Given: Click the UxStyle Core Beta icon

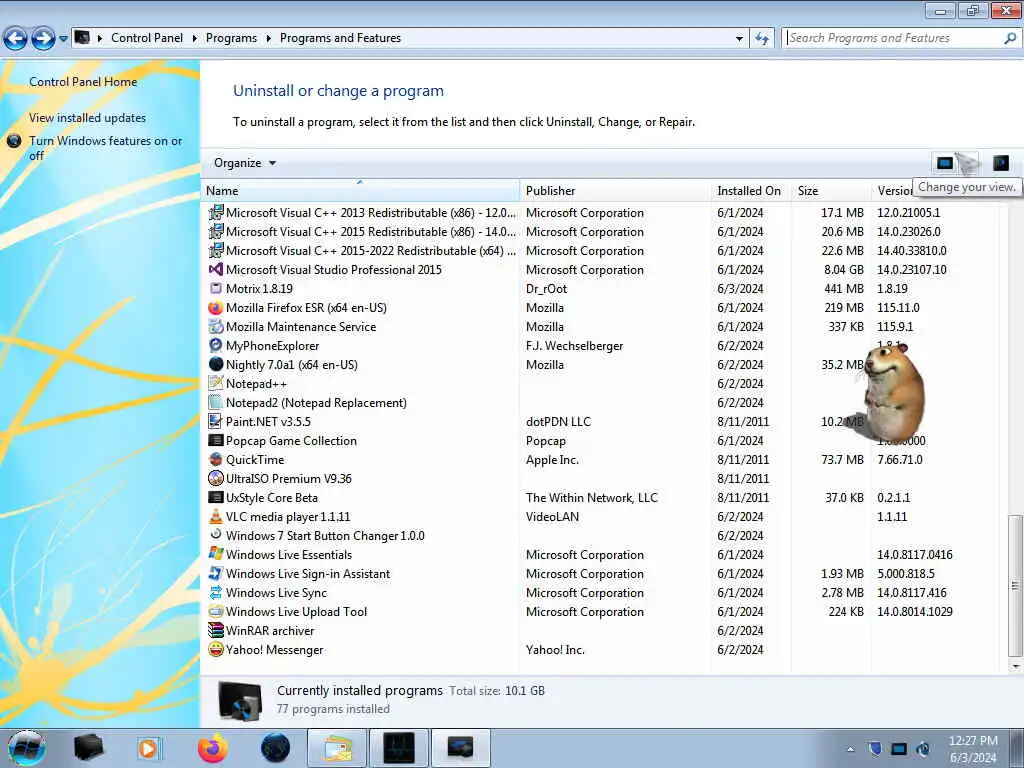Looking at the screenshot, I should (x=216, y=498).
